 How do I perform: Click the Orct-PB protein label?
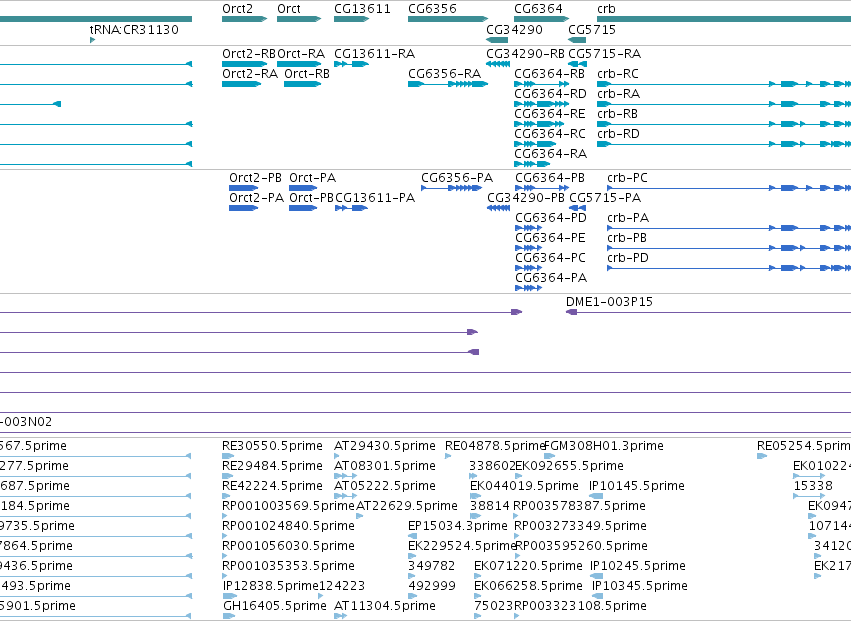pos(311,198)
